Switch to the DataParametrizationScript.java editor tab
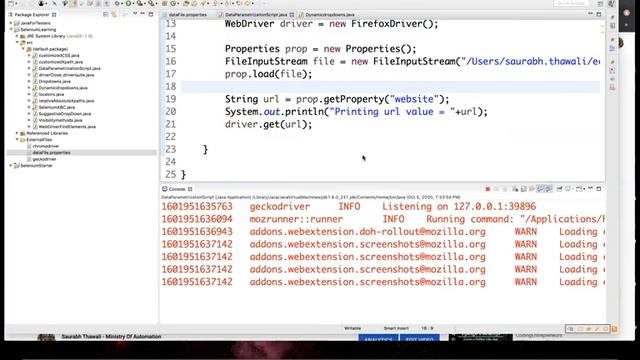 [256, 15]
